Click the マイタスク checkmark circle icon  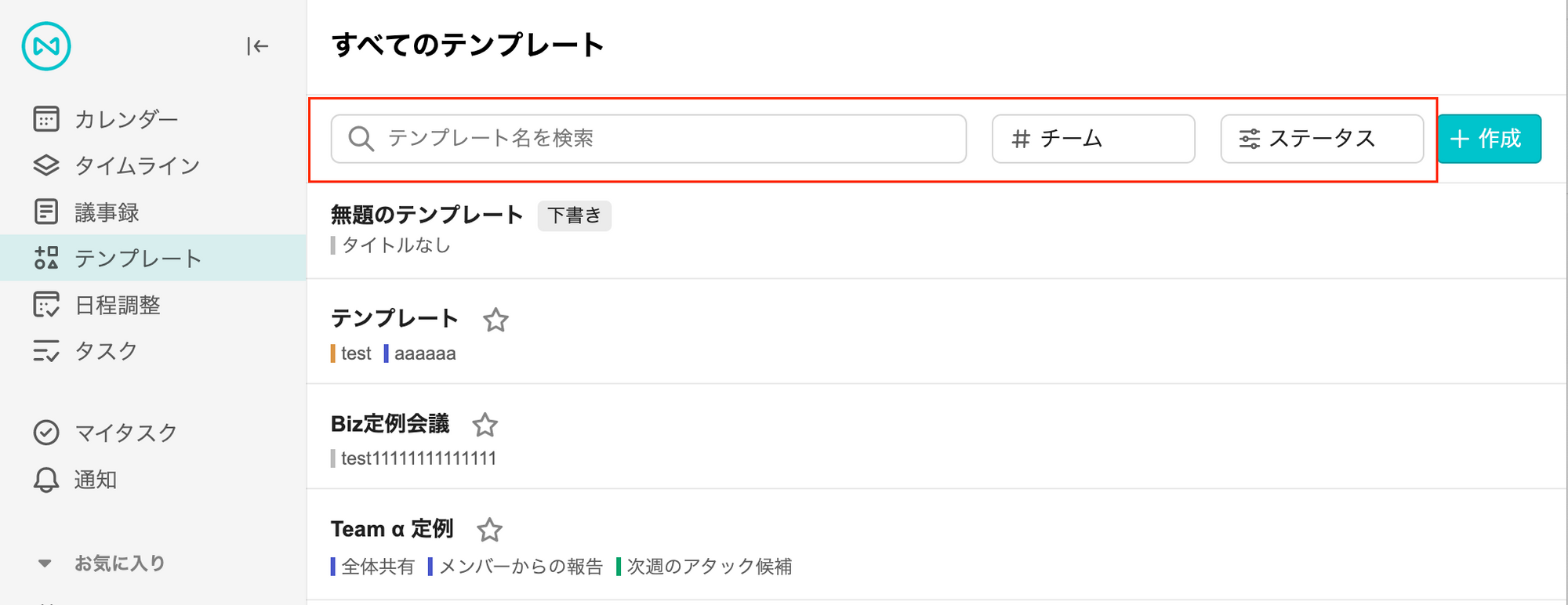[x=46, y=433]
